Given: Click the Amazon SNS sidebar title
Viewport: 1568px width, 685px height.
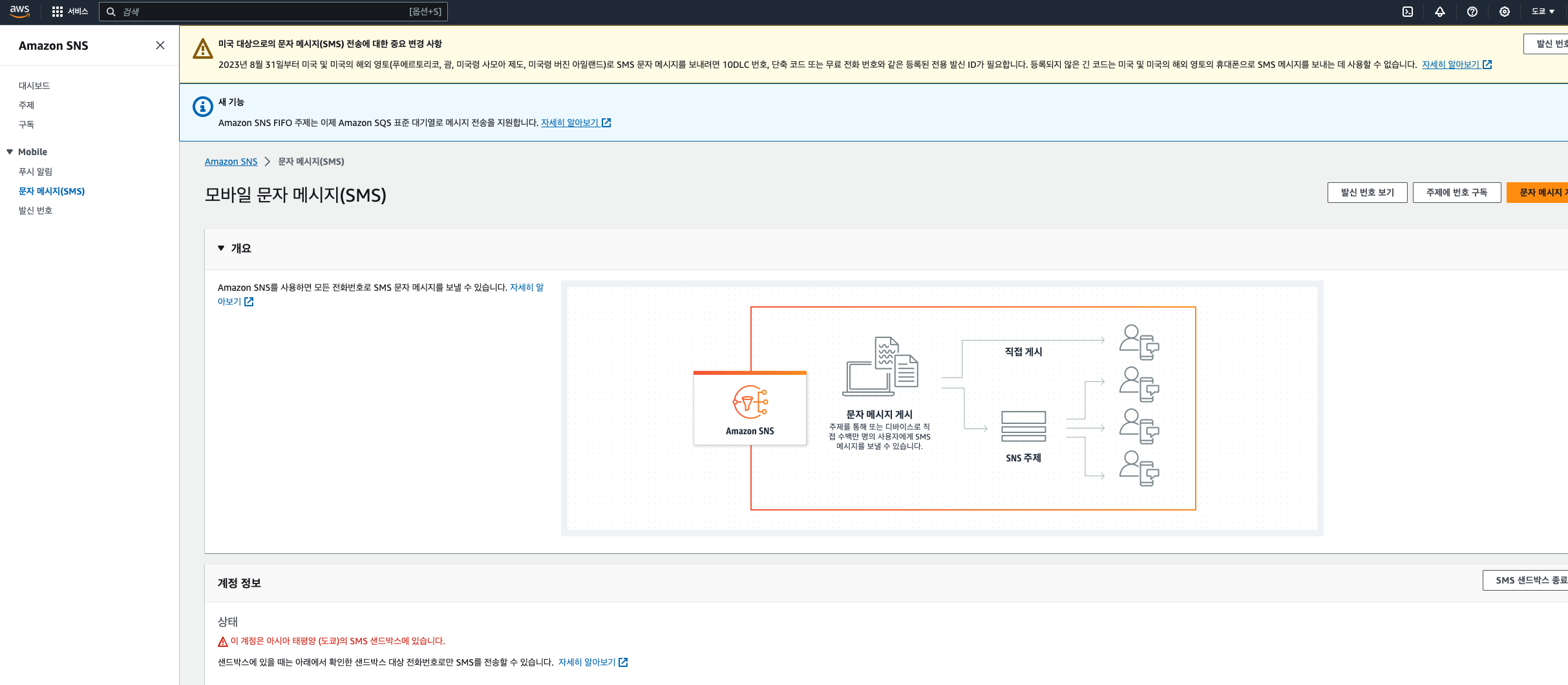Looking at the screenshot, I should 54,46.
